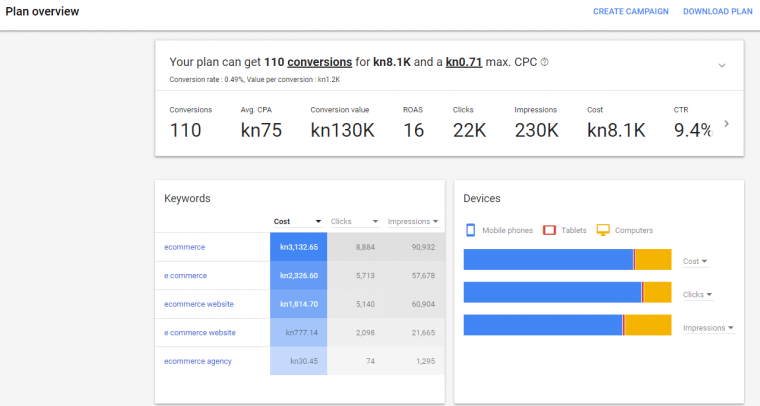
Task: Click the Devices card title
Action: [482, 199]
